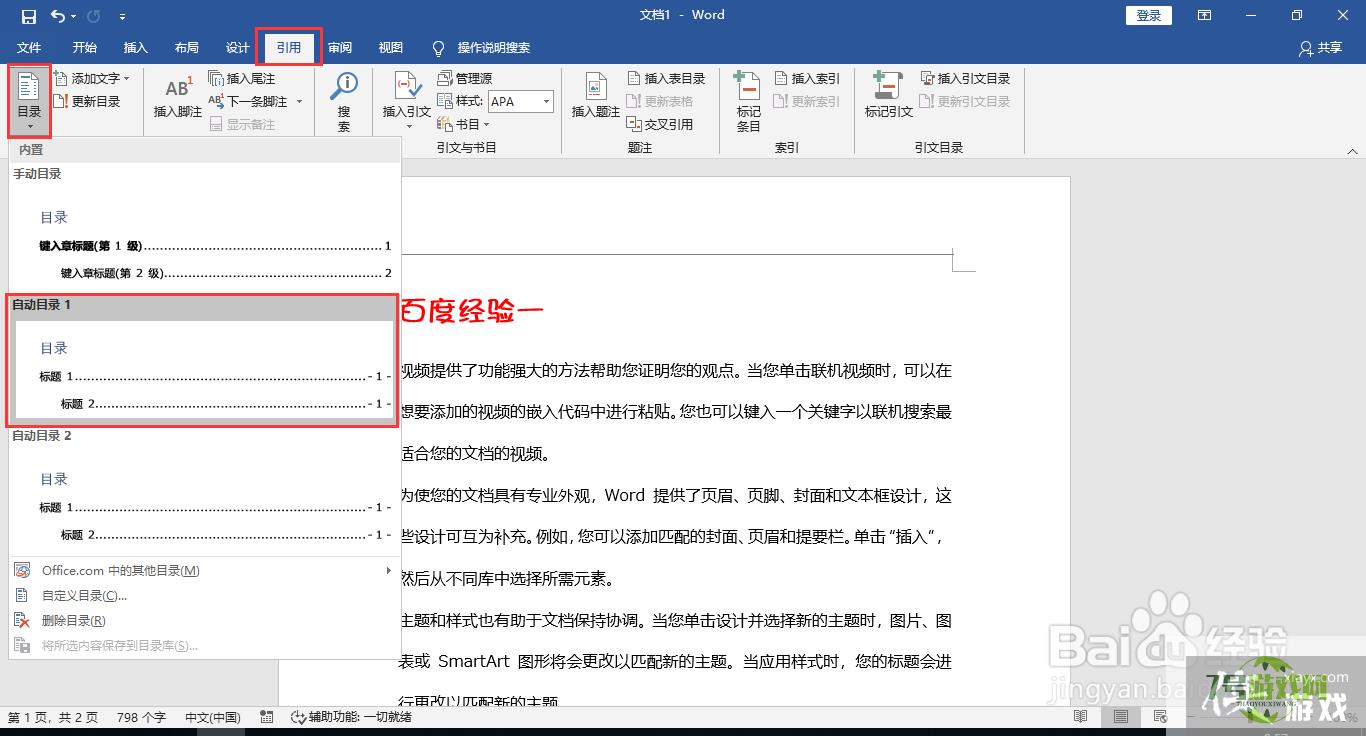Click 更新目录 (Update Table)
1366x736 pixels.
tap(87, 101)
